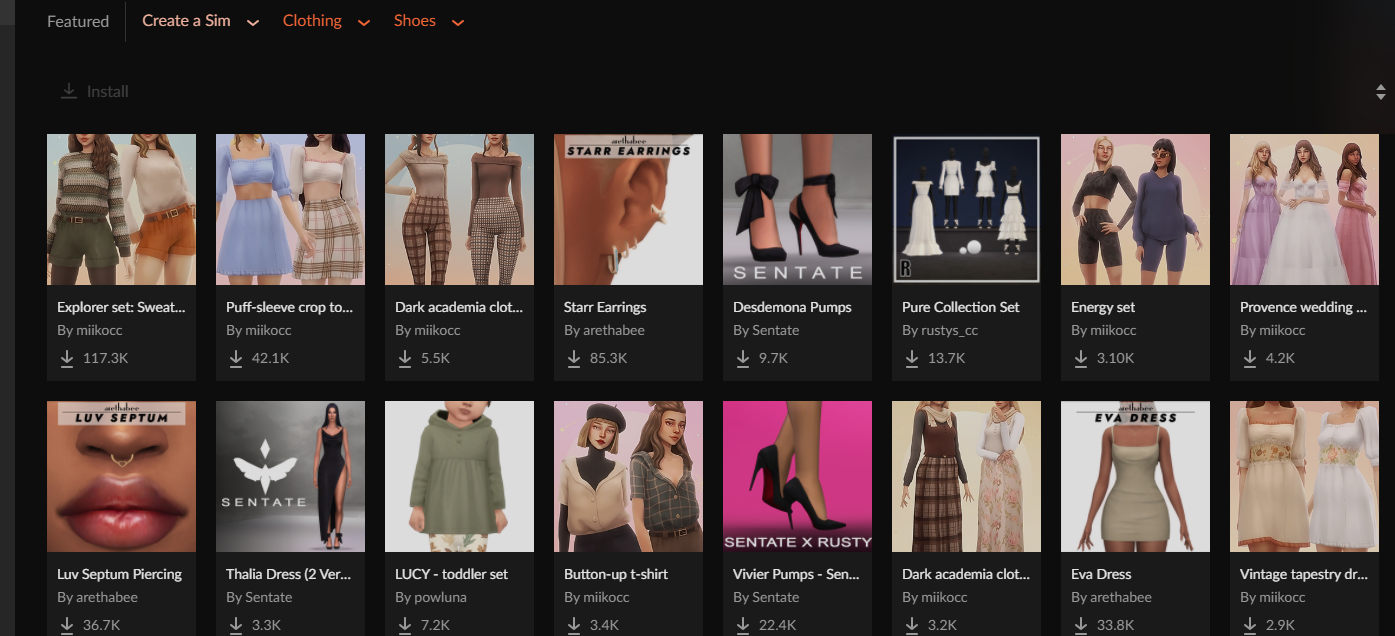Screen dimensions: 1395x636
Task: Expand the Create a Sim dropdown
Action: pos(253,22)
